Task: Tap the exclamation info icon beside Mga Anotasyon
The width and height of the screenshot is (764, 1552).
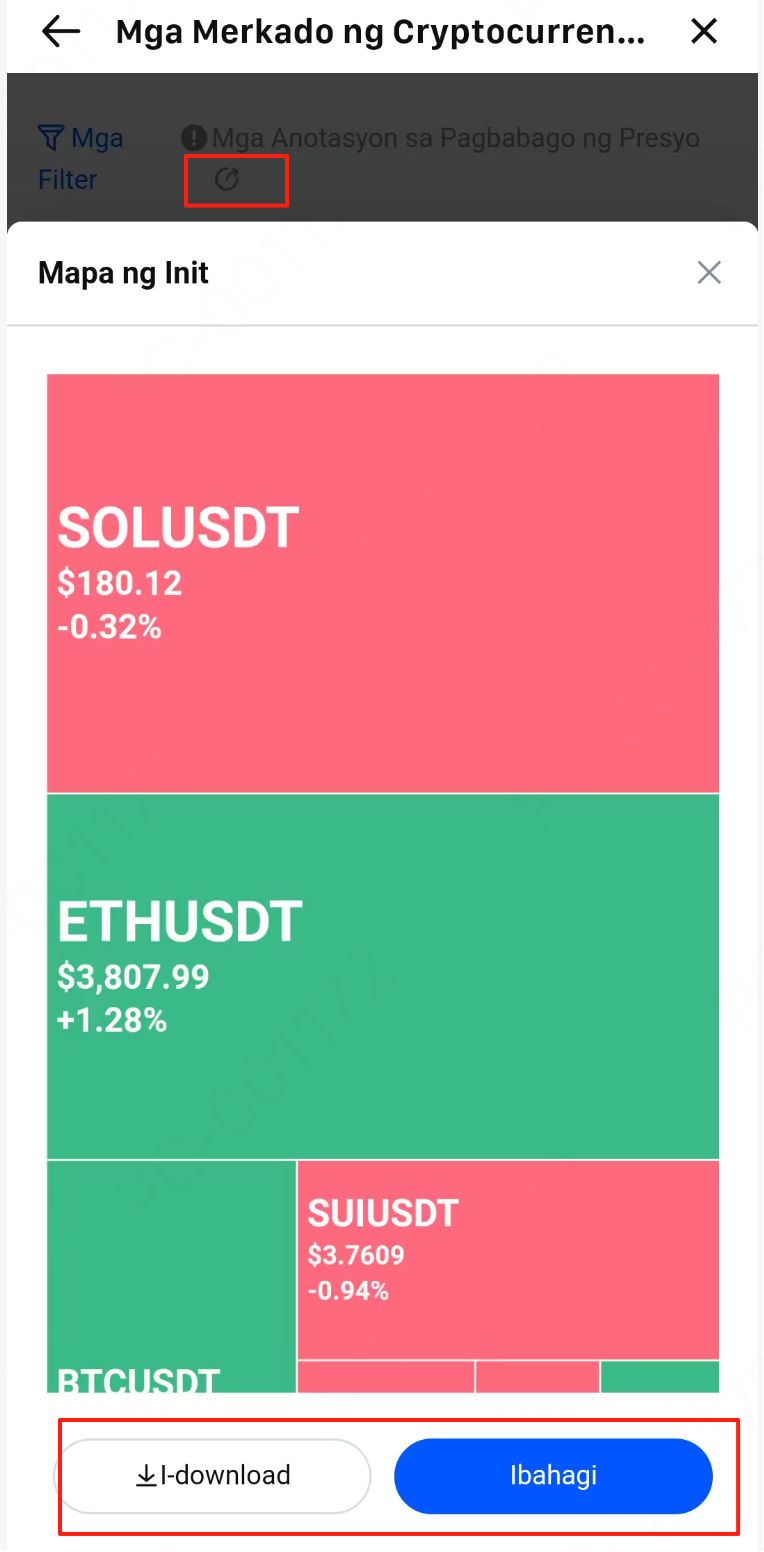Action: pos(194,137)
